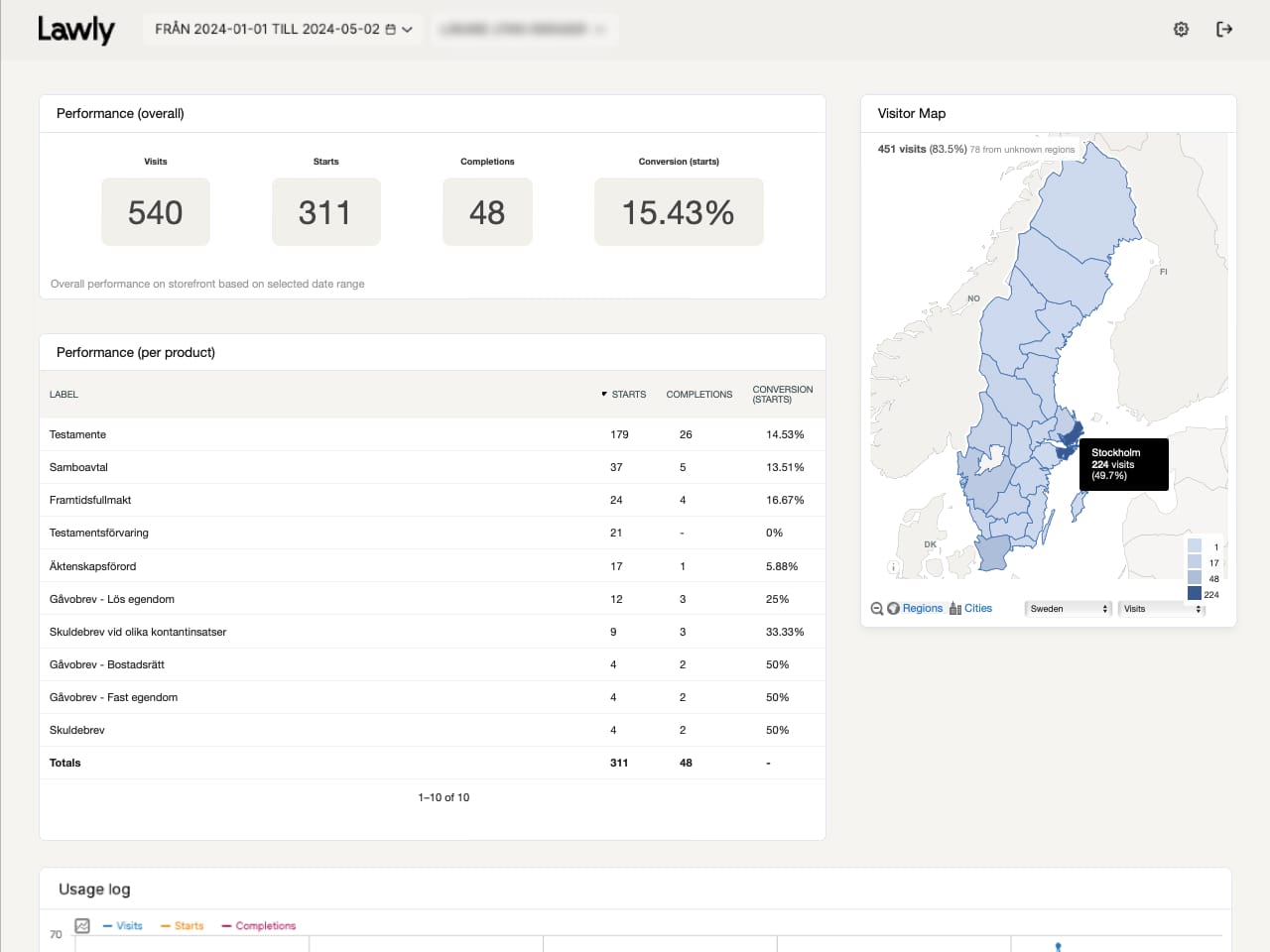Image resolution: width=1270 pixels, height=952 pixels.
Task: Switch map view to Cities
Action: pos(977,609)
